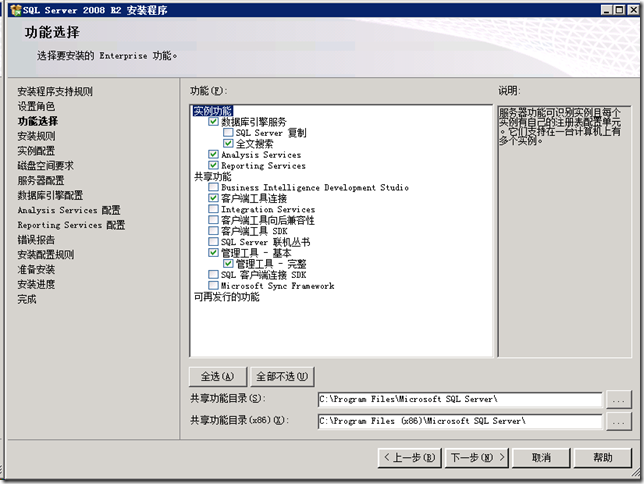Click 设置角色 step in sidebar
The height and width of the screenshot is (484, 644).
(36, 106)
